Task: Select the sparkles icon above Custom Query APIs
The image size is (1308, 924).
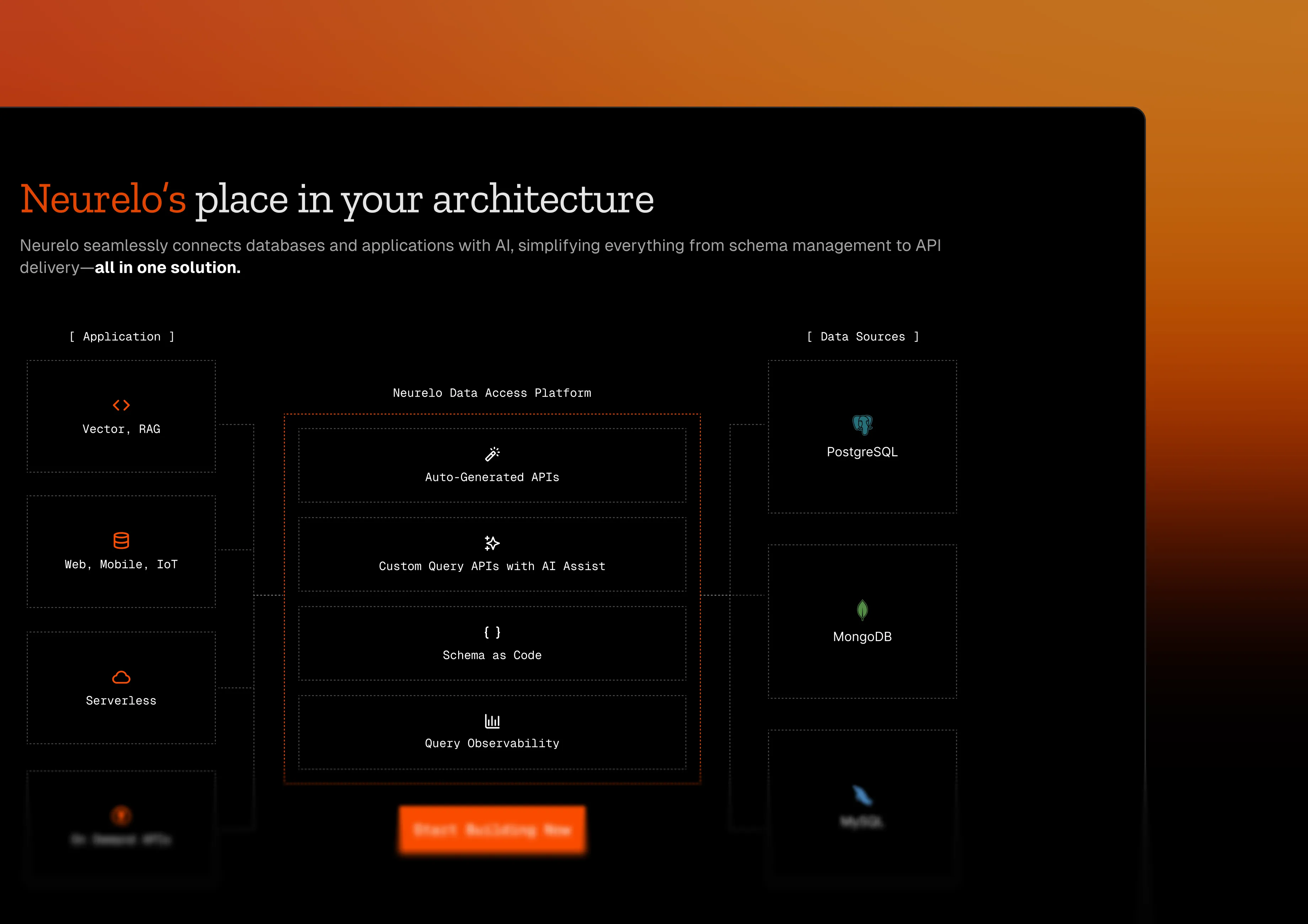Action: (x=492, y=543)
